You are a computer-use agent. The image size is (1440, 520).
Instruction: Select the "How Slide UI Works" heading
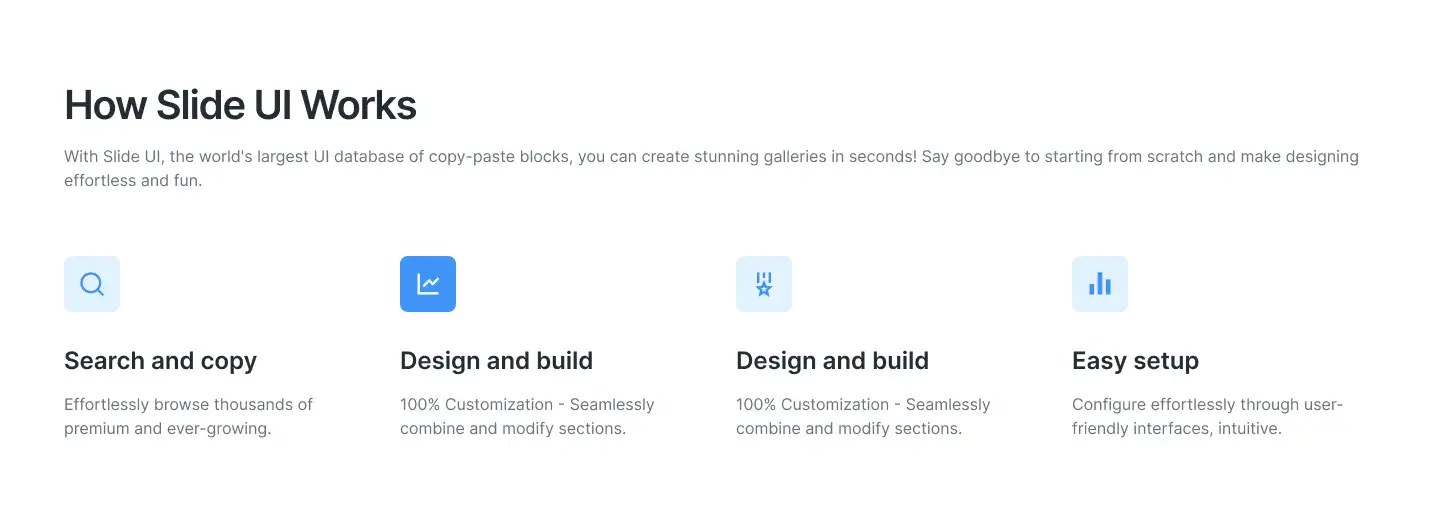240,105
